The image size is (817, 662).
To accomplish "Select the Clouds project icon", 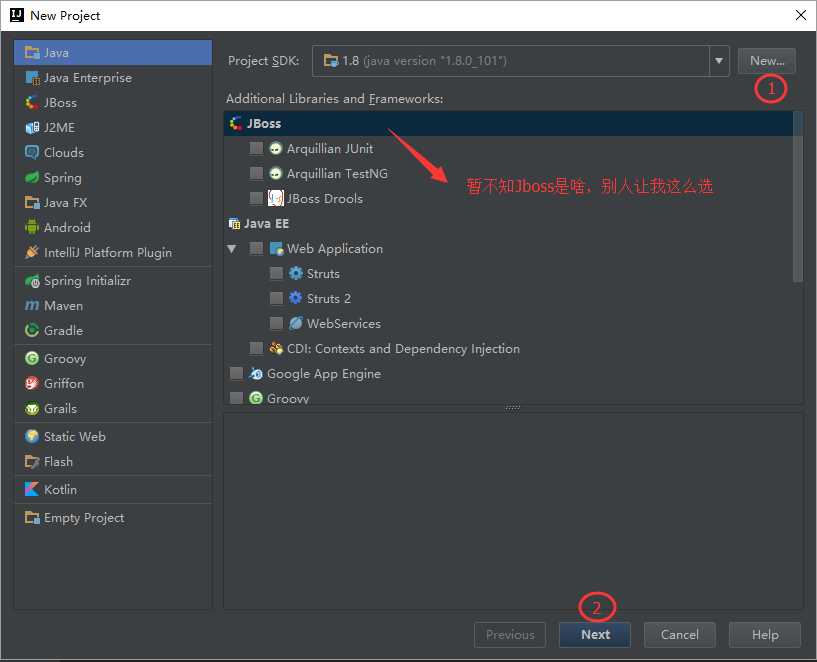I will [32, 153].
